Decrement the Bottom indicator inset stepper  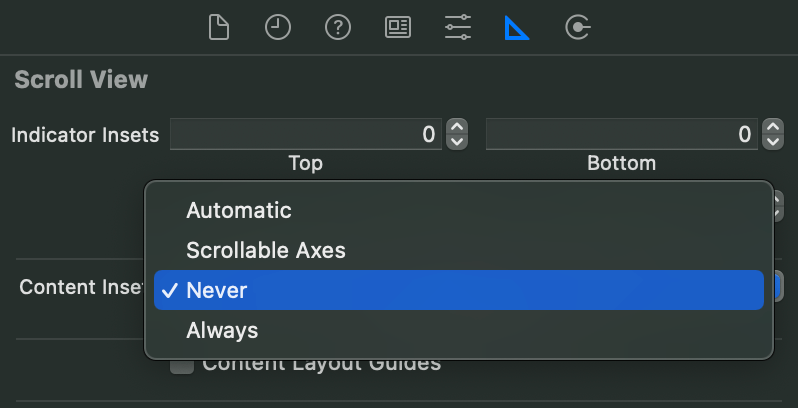(773, 142)
